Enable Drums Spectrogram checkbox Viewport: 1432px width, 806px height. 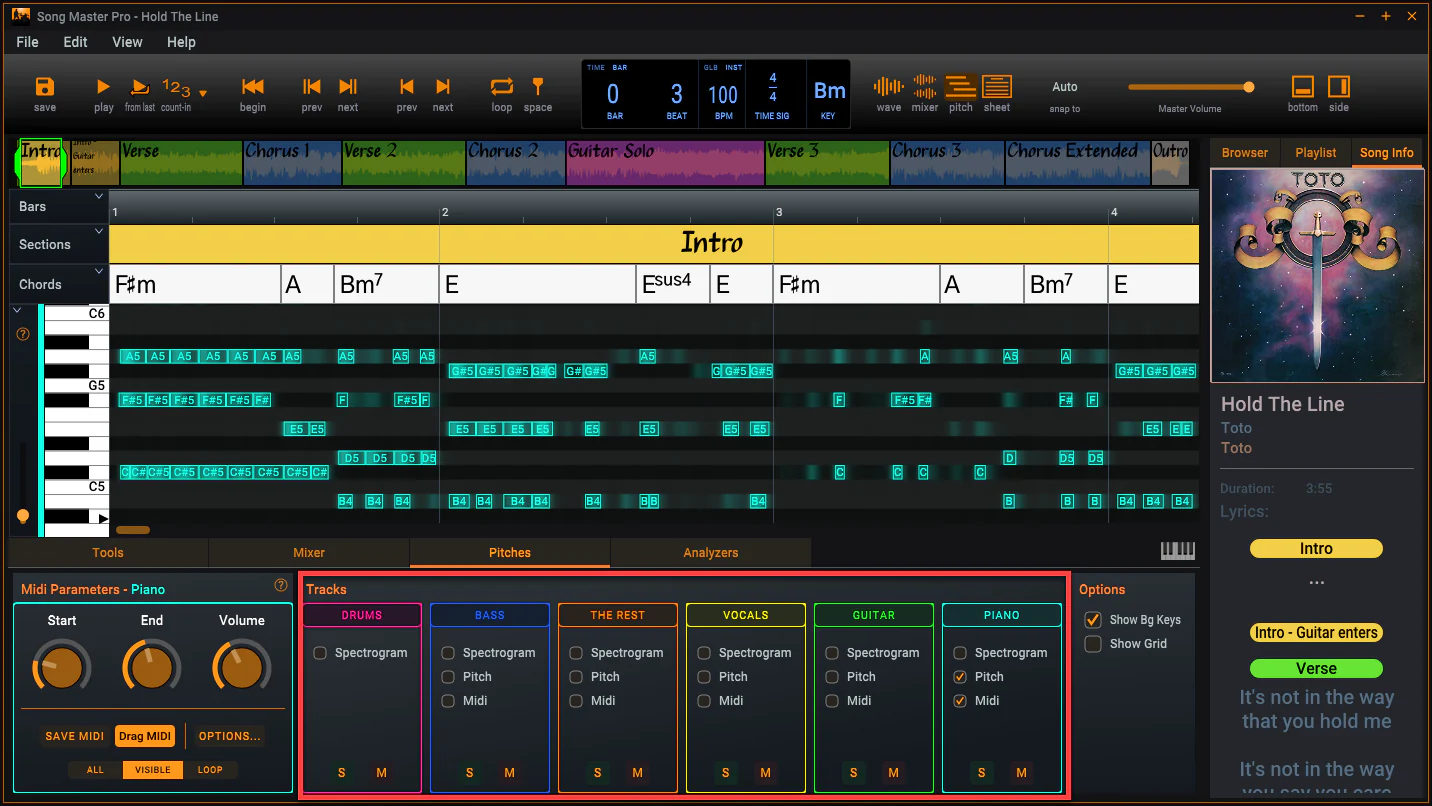click(x=320, y=653)
